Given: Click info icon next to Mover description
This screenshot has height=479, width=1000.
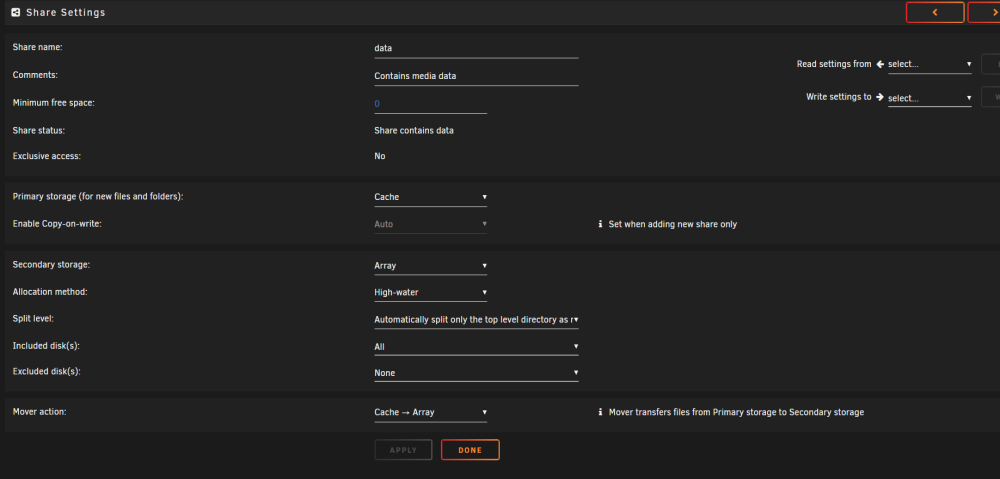Looking at the screenshot, I should 600,413.
